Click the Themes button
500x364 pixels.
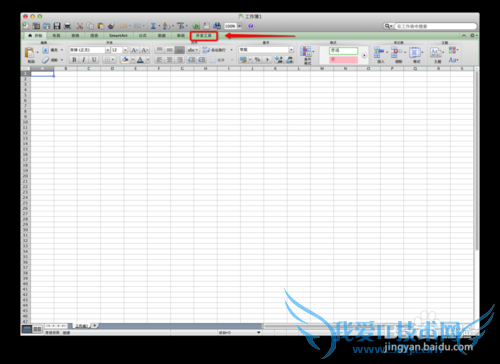pyautogui.click(x=437, y=55)
